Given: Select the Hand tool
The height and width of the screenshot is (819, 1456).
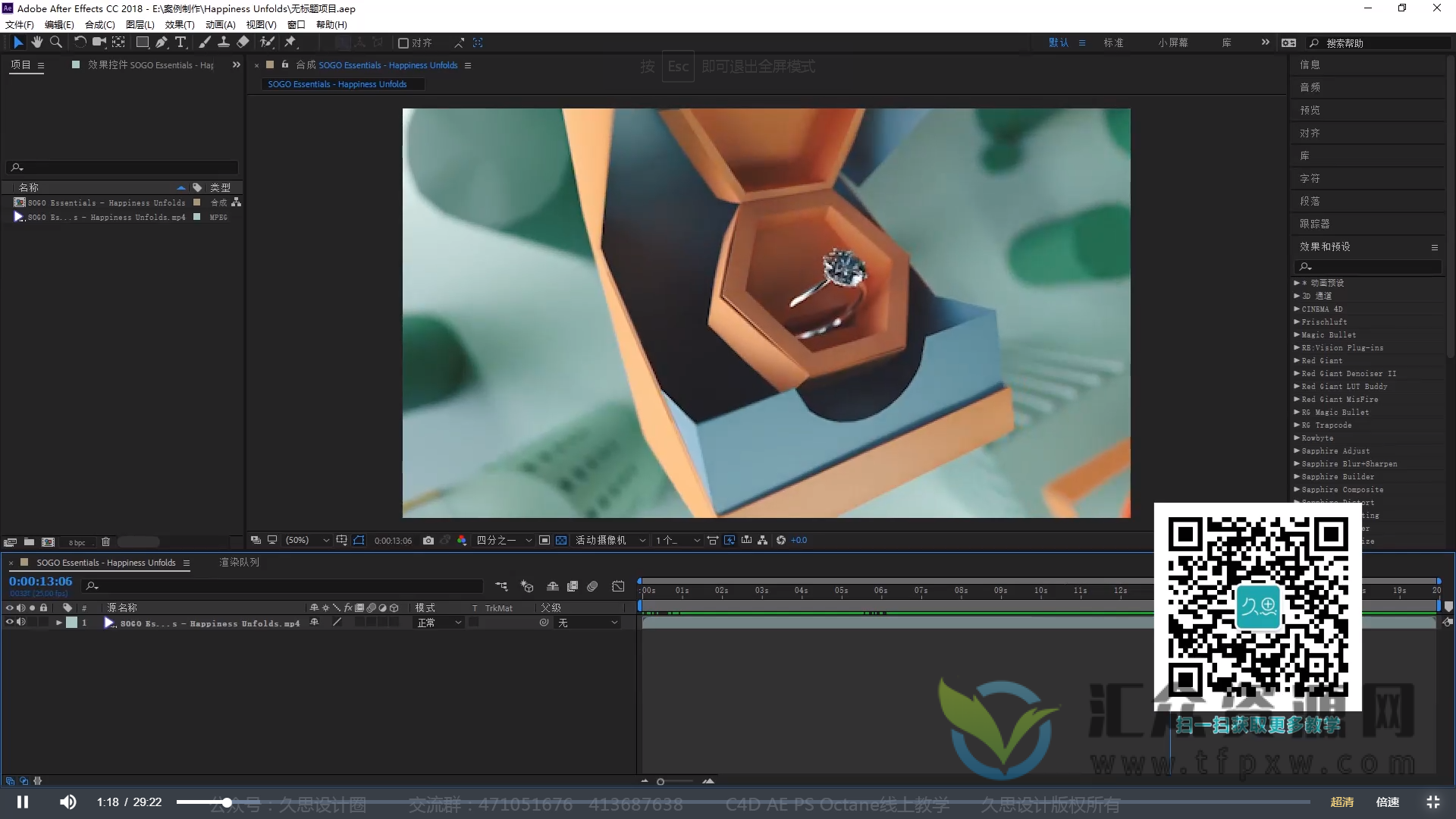Looking at the screenshot, I should coord(36,42).
